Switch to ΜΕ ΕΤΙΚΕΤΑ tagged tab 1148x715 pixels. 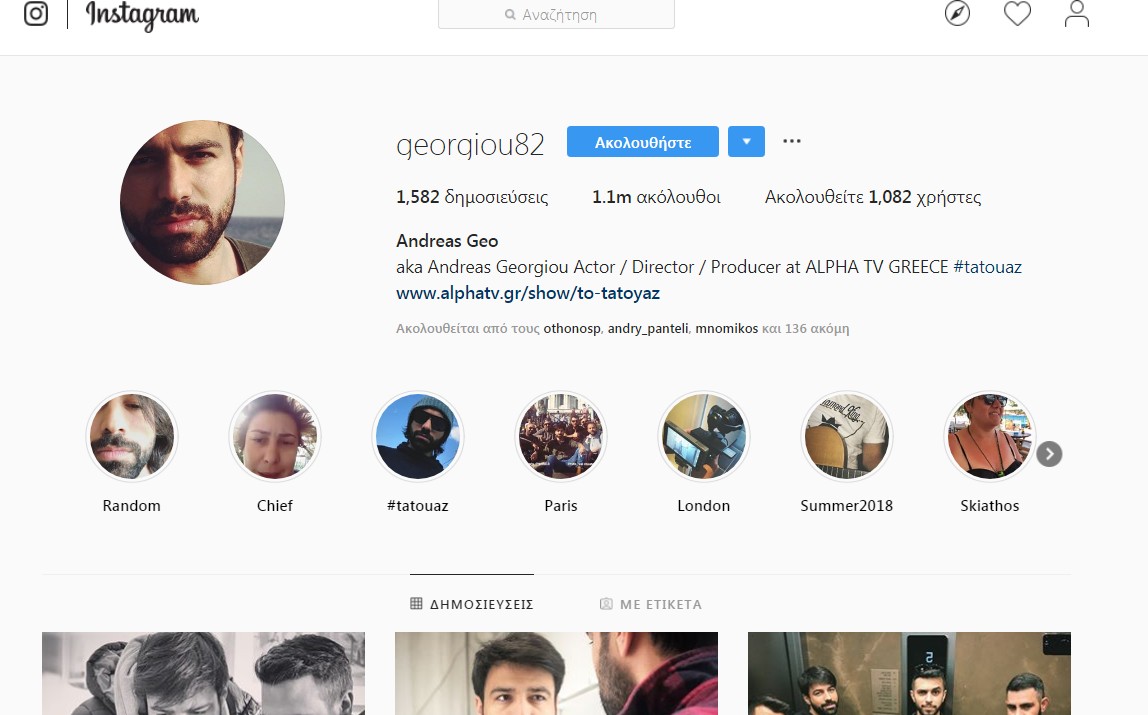click(x=651, y=604)
